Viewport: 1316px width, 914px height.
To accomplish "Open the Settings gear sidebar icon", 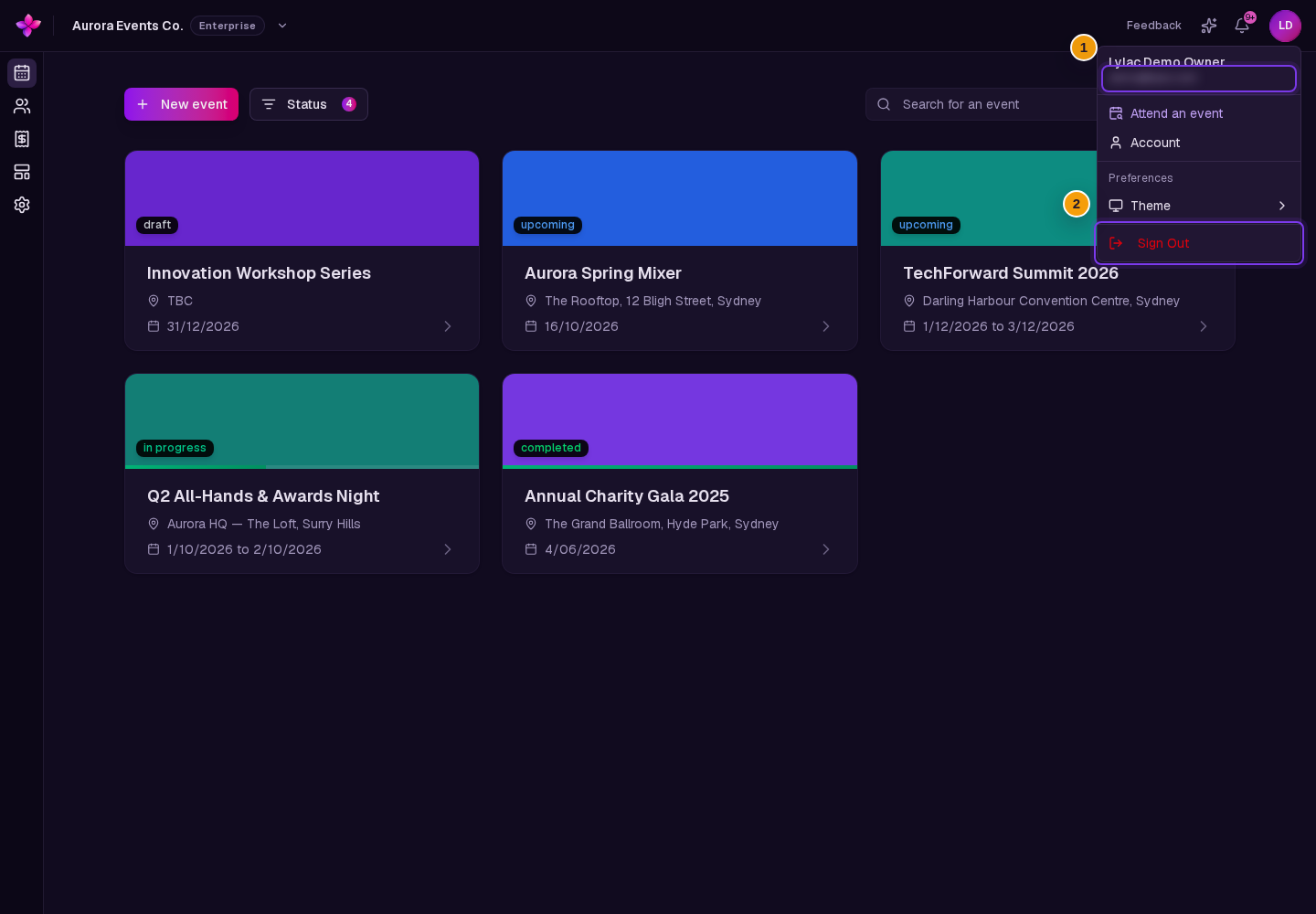I will [22, 205].
